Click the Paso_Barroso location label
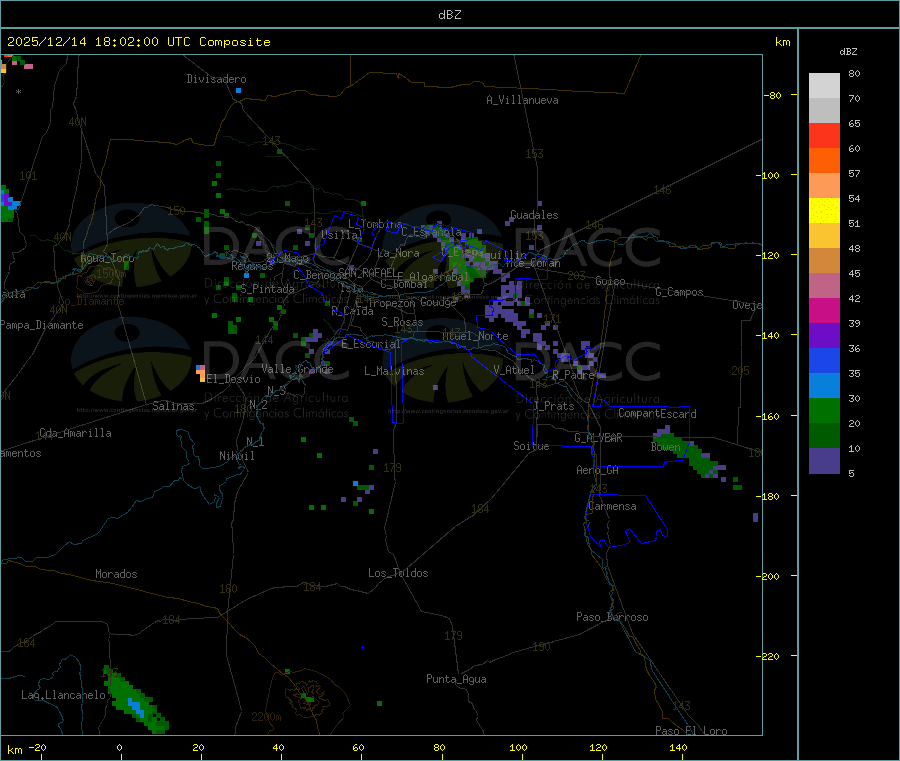The image size is (900, 761). tap(612, 617)
